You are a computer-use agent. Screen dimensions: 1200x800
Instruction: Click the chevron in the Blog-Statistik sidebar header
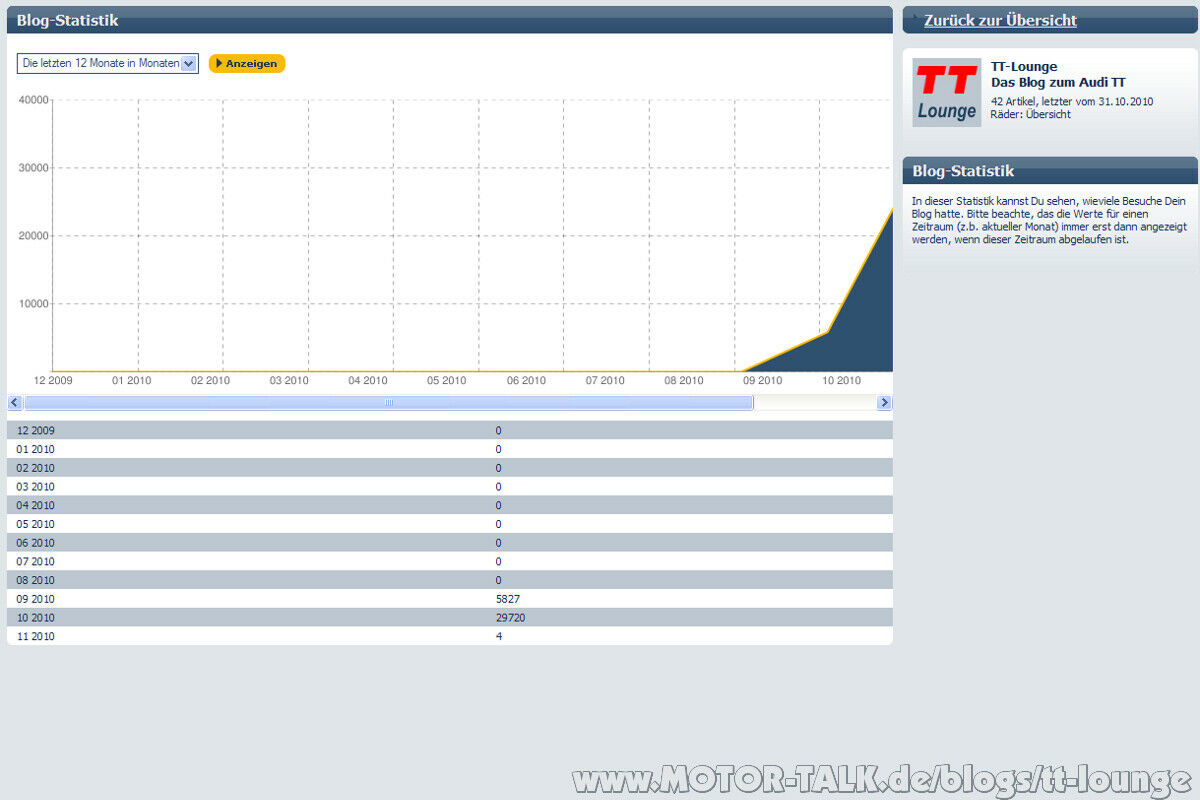[915, 170]
